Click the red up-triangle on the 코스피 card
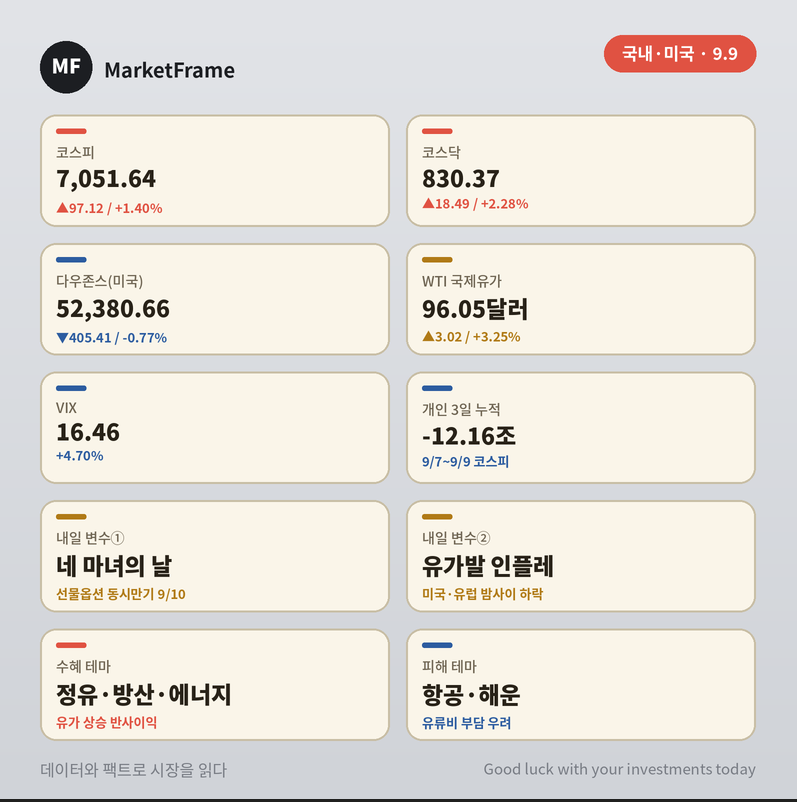797x802 pixels. pyautogui.click(x=62, y=208)
